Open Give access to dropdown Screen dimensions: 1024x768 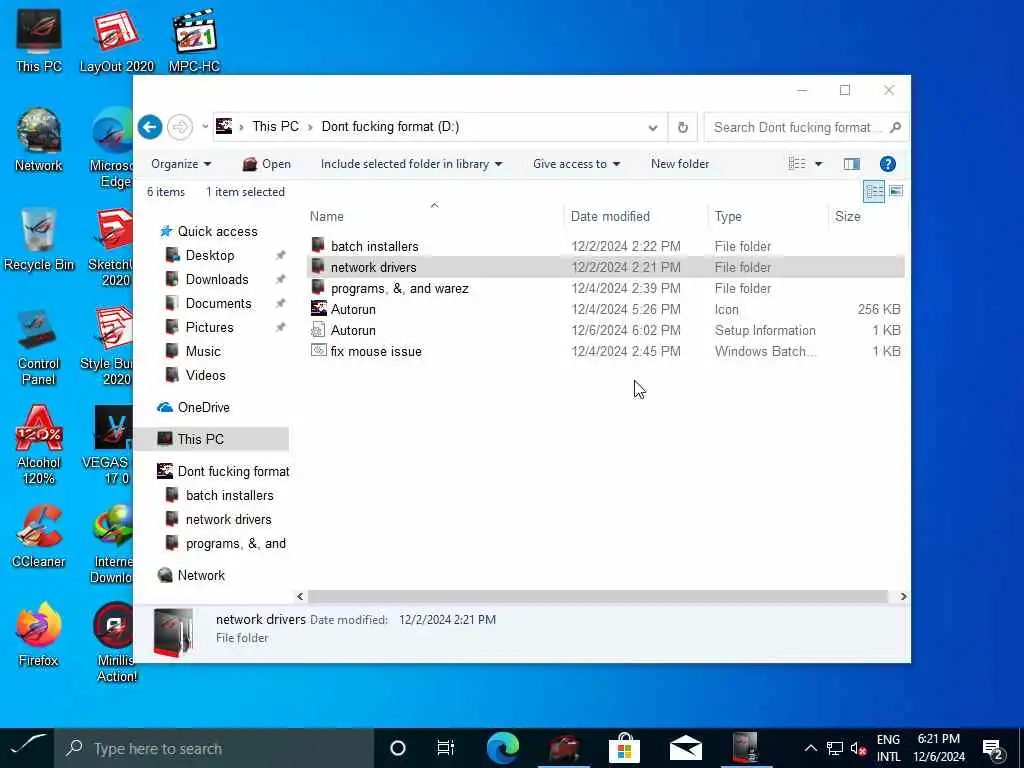pos(576,164)
